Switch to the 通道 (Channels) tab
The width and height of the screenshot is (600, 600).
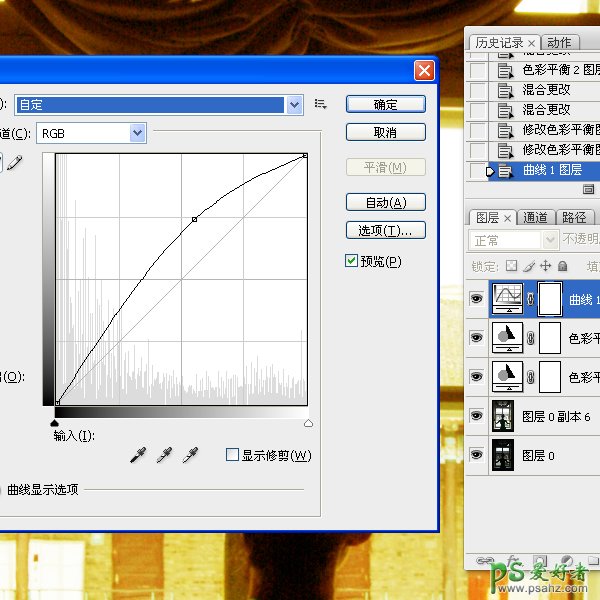(x=536, y=217)
